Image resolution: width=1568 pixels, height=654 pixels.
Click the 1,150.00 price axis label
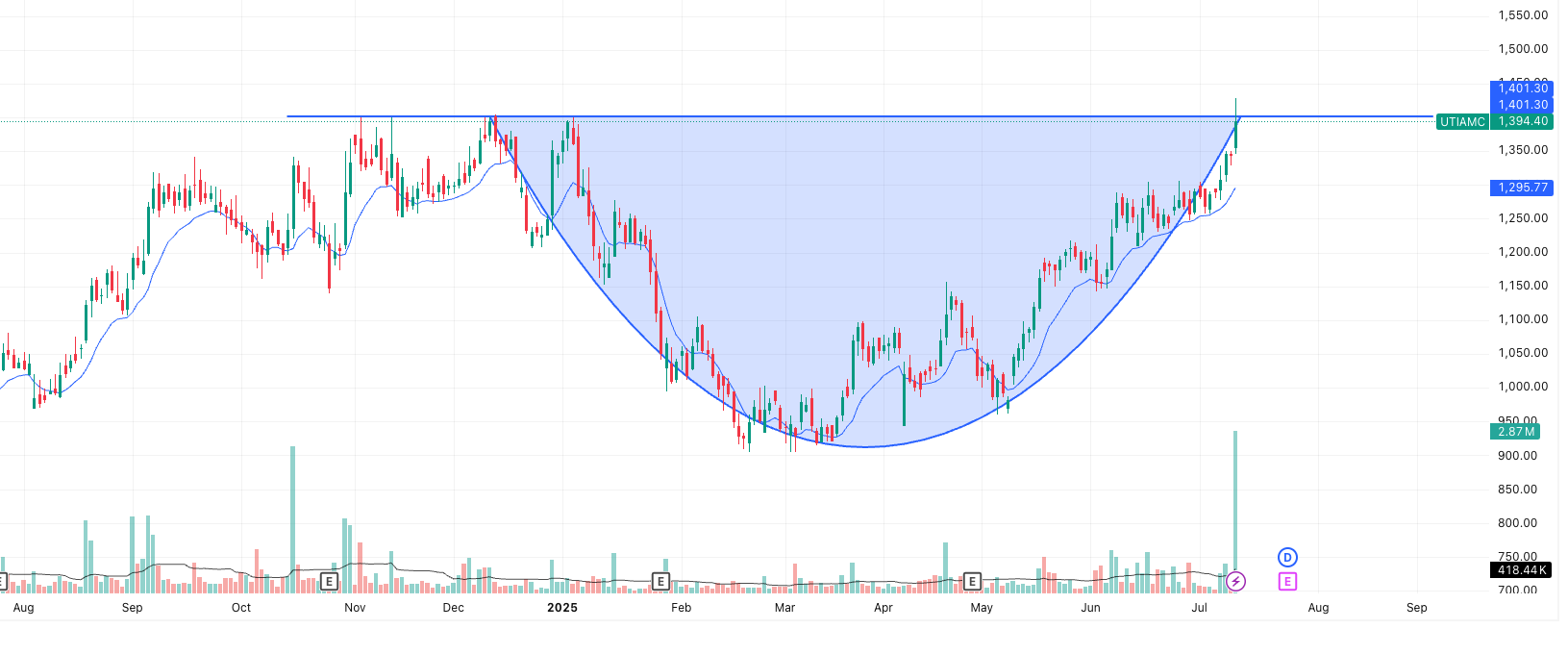(x=1523, y=286)
